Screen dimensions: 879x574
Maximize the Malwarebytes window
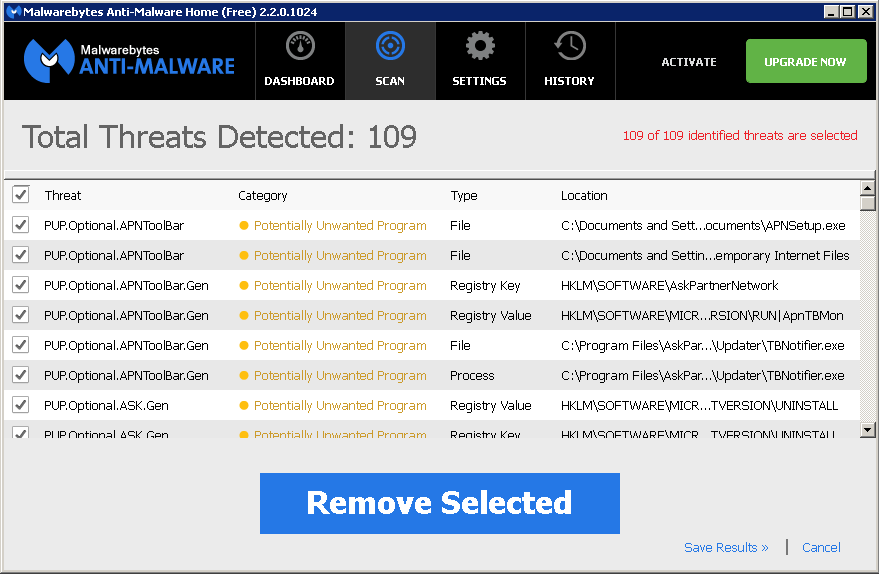[x=848, y=11]
